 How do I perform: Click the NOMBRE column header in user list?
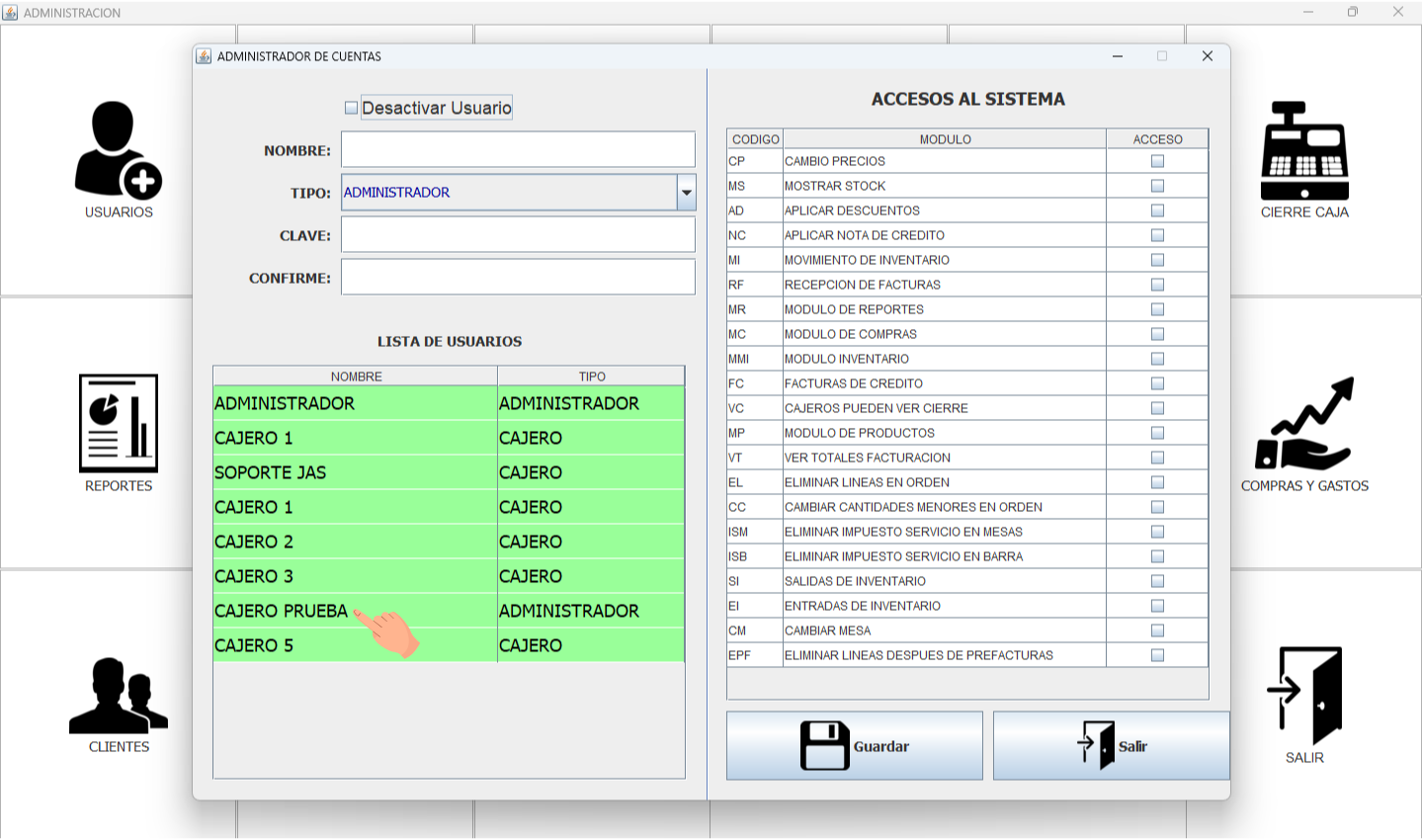tap(356, 377)
